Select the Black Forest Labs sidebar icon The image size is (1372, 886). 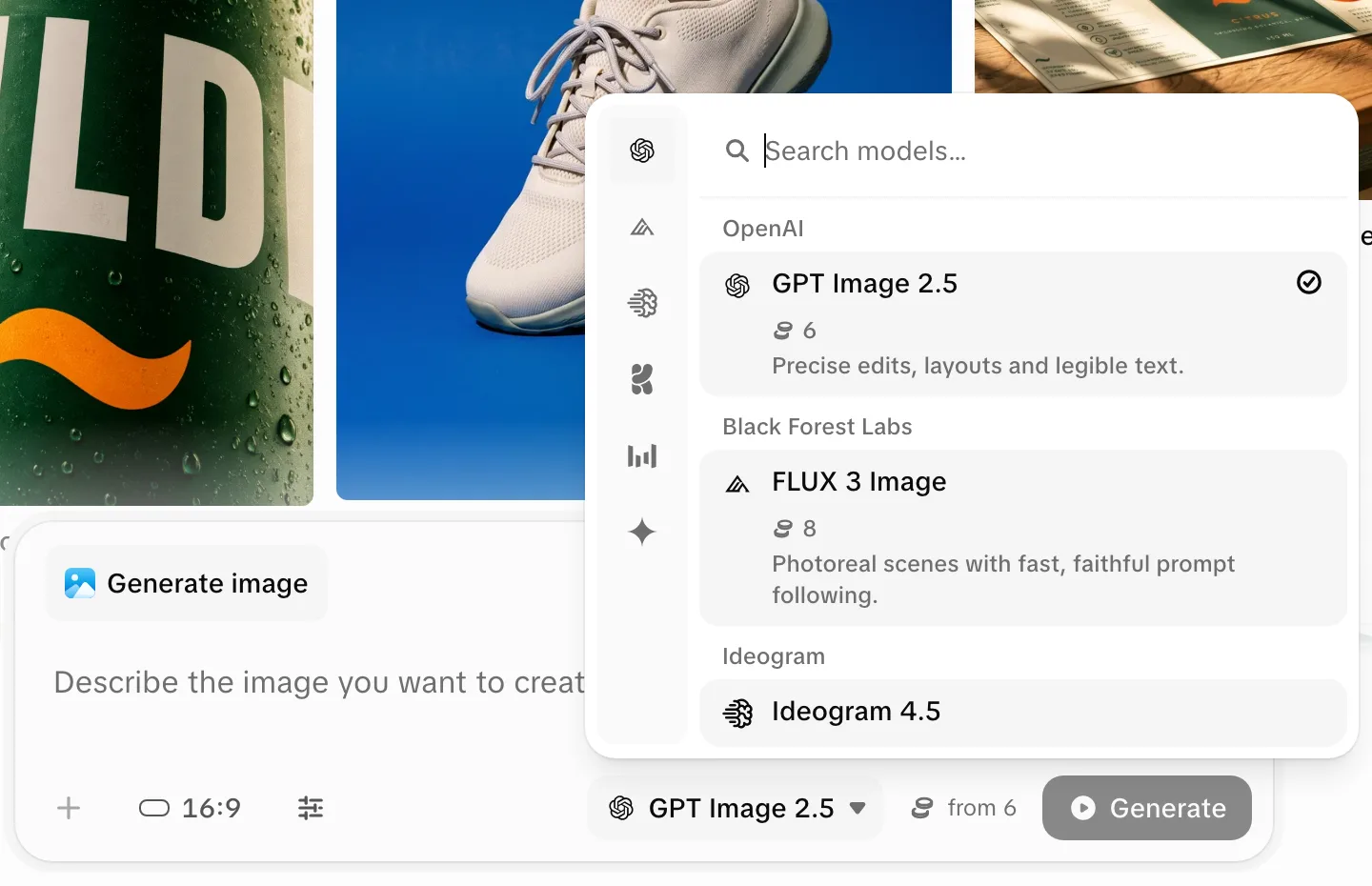642,228
